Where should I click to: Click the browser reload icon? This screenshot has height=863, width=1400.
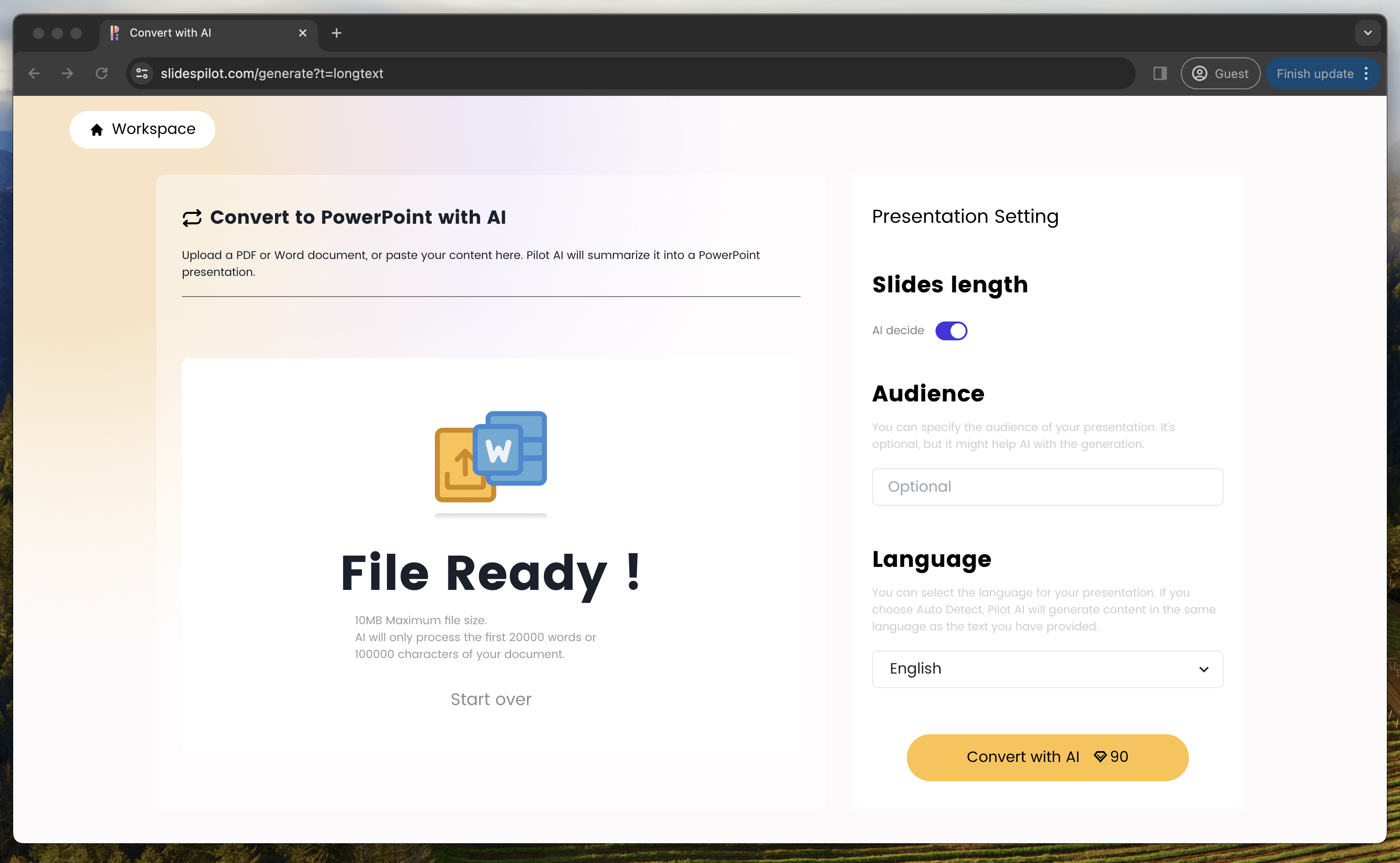tap(102, 74)
